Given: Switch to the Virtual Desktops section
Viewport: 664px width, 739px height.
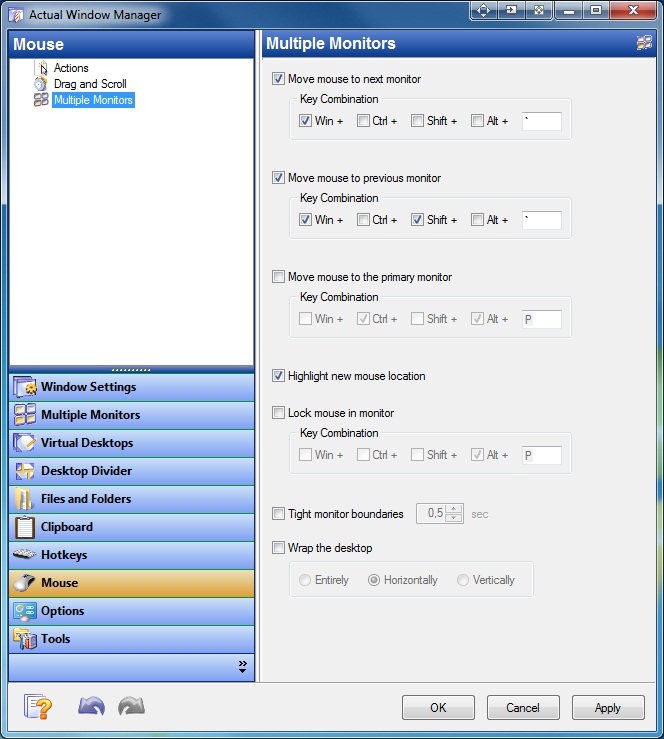Looking at the screenshot, I should point(131,443).
